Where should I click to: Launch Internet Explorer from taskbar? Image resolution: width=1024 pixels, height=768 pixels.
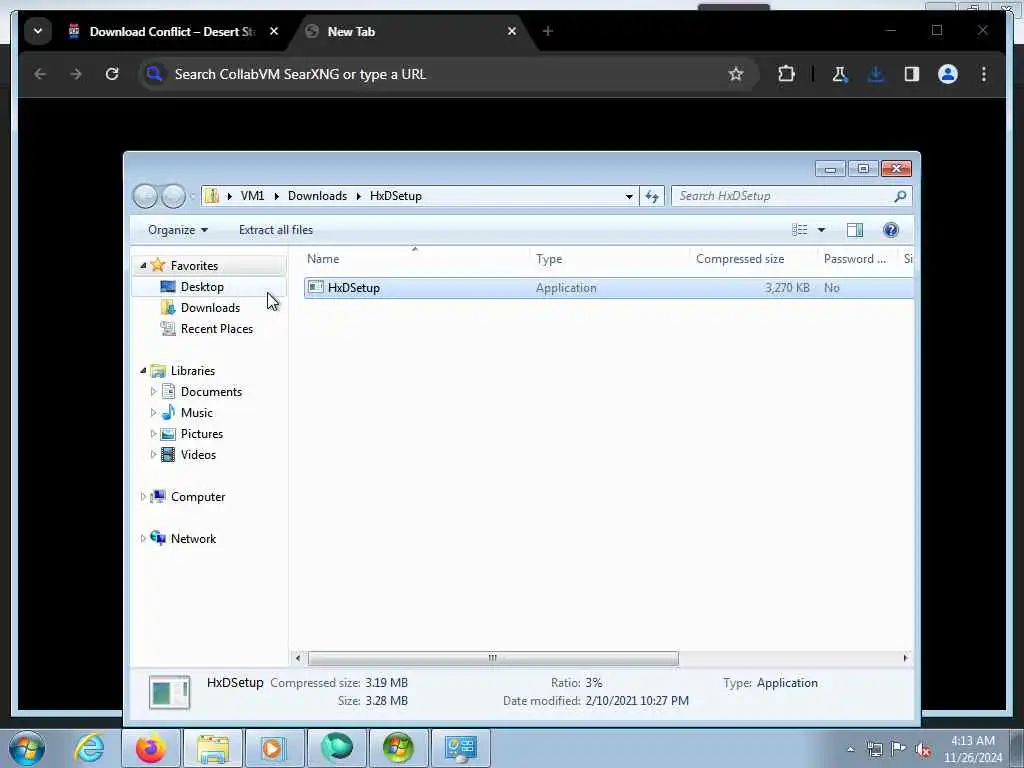tap(89, 748)
